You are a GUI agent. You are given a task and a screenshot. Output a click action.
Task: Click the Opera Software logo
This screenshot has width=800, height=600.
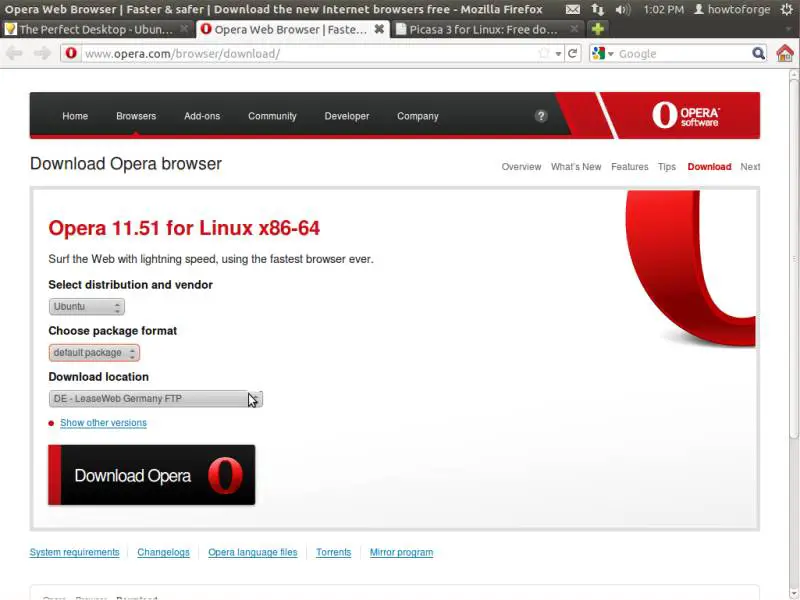tap(686, 115)
